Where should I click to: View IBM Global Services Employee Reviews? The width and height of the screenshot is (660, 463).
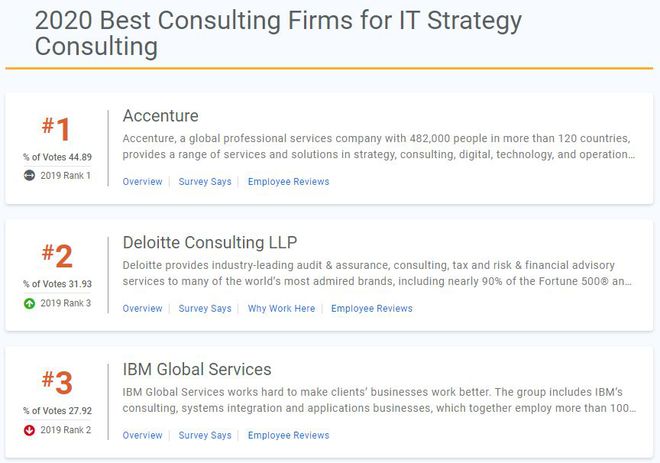pos(288,435)
